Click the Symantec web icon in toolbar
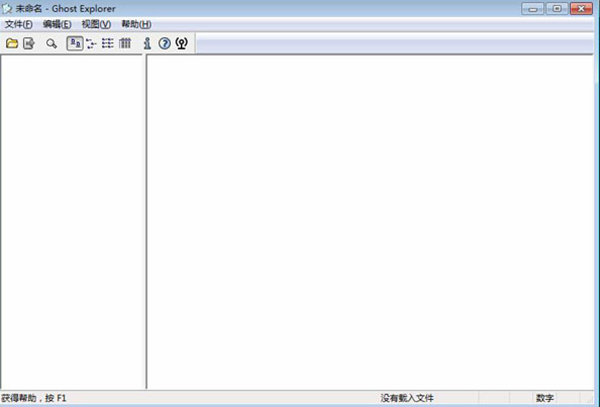 pos(182,44)
